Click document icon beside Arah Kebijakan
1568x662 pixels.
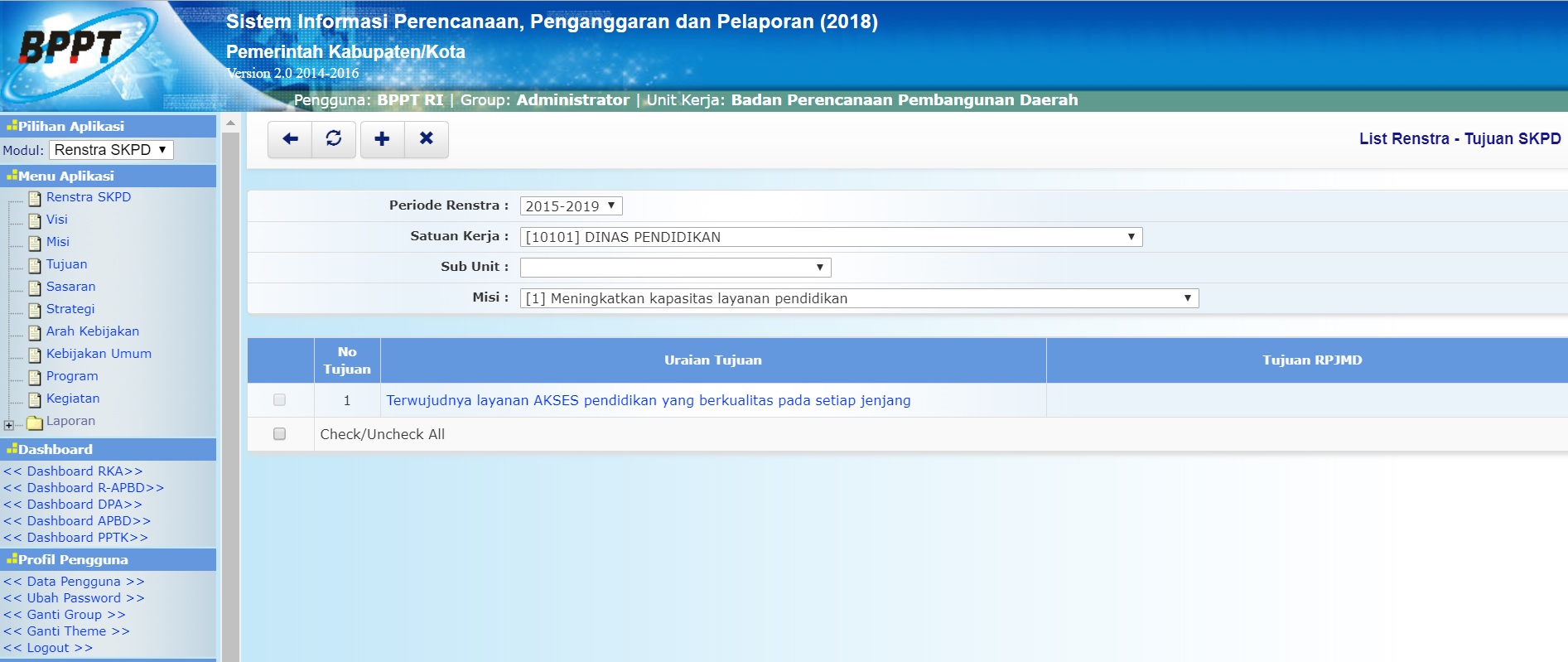coord(35,332)
